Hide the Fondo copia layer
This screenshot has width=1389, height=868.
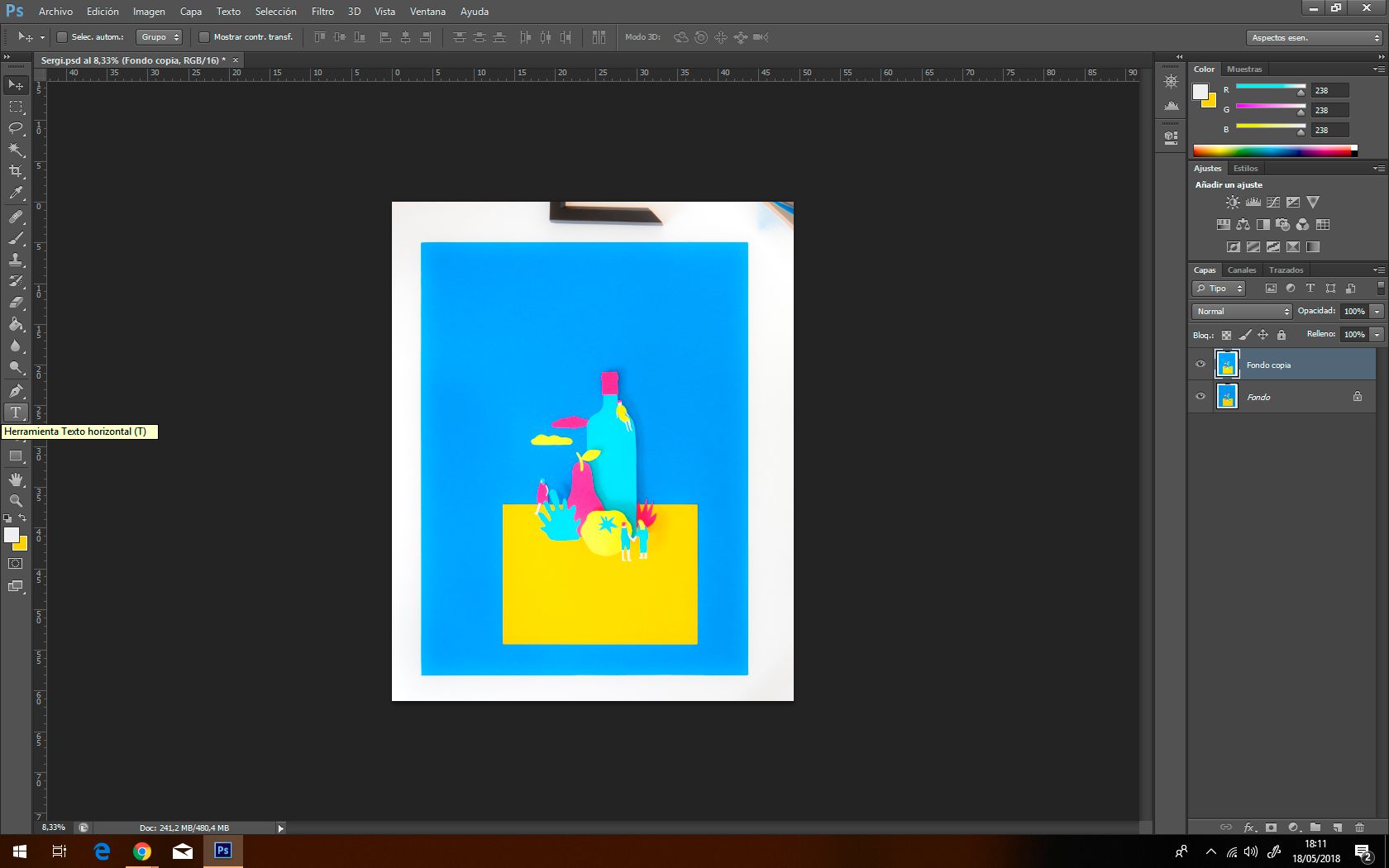pyautogui.click(x=1200, y=365)
